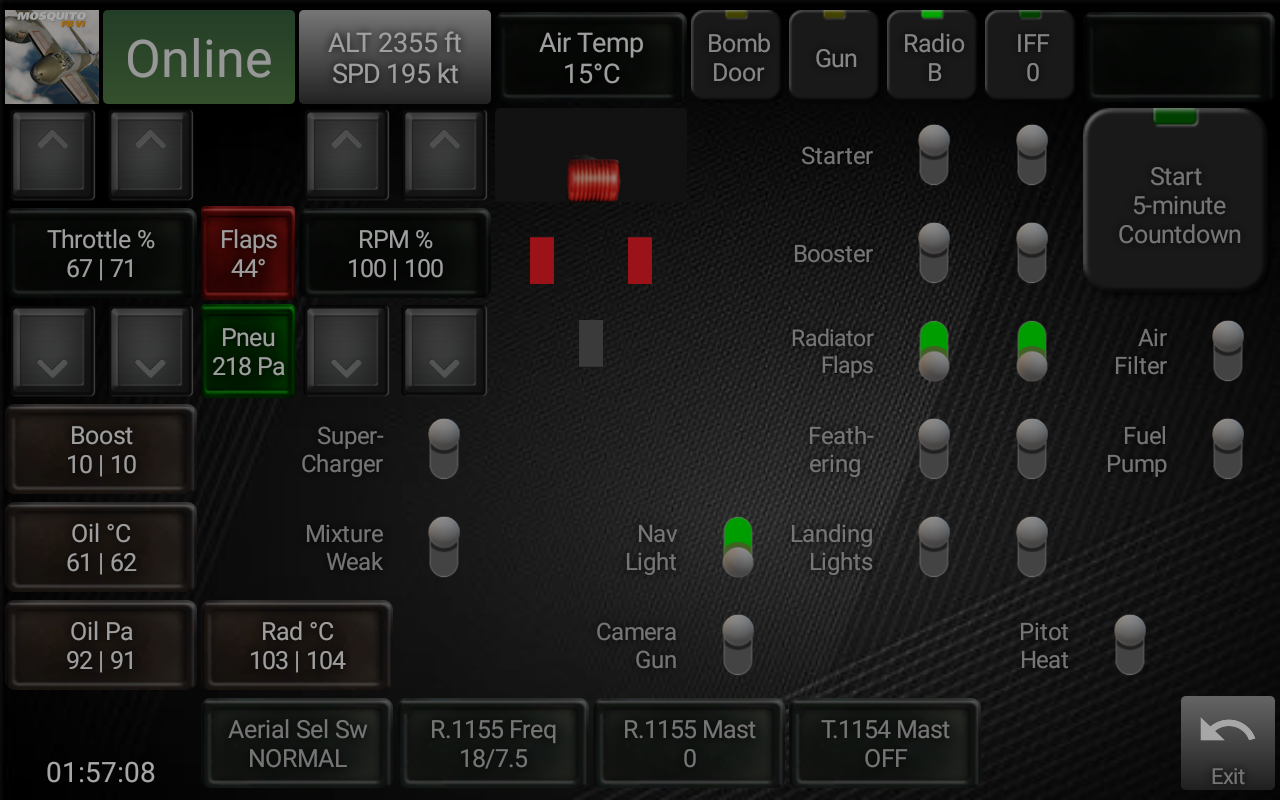The image size is (1280, 800).
Task: Click the Throttle increase chevron
Action: click(x=52, y=155)
